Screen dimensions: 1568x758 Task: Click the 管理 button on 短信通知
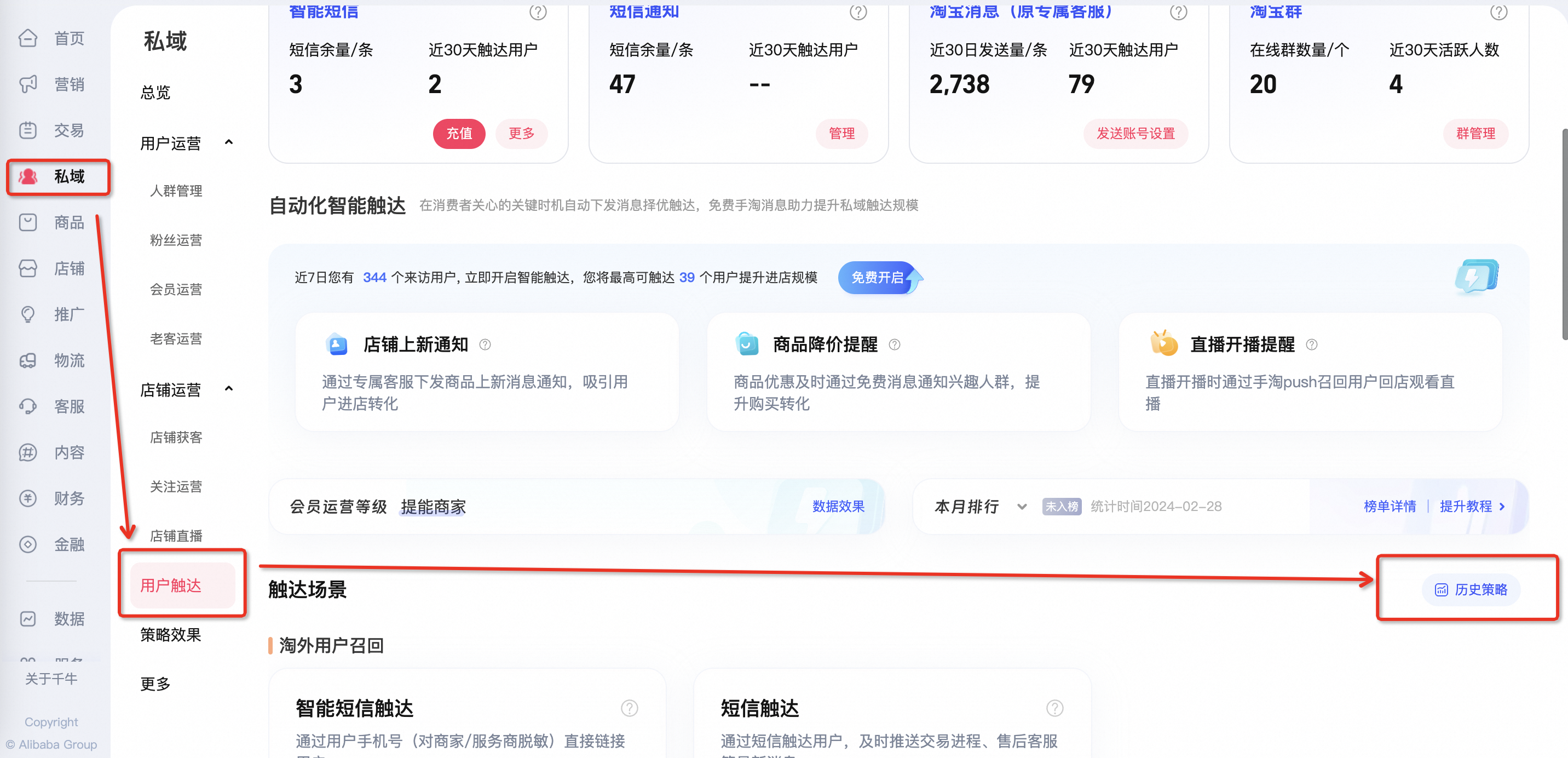tap(842, 133)
